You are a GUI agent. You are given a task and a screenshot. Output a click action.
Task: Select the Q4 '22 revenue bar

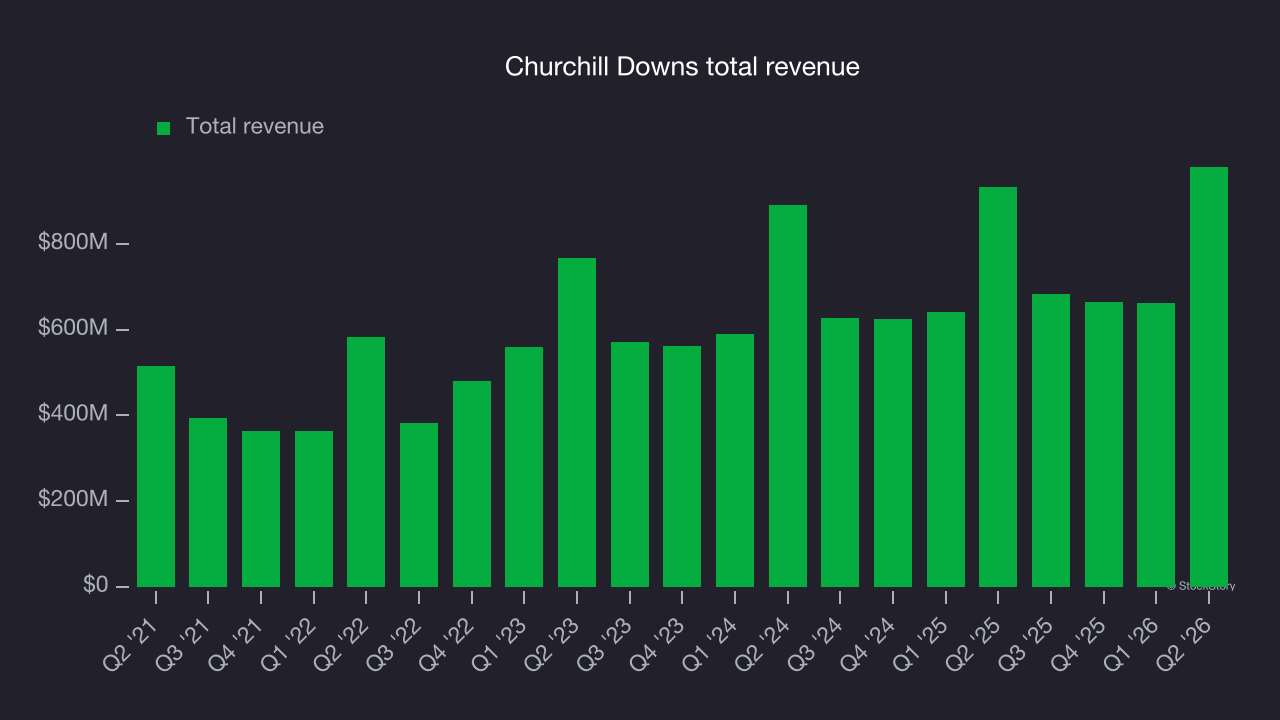(x=472, y=484)
